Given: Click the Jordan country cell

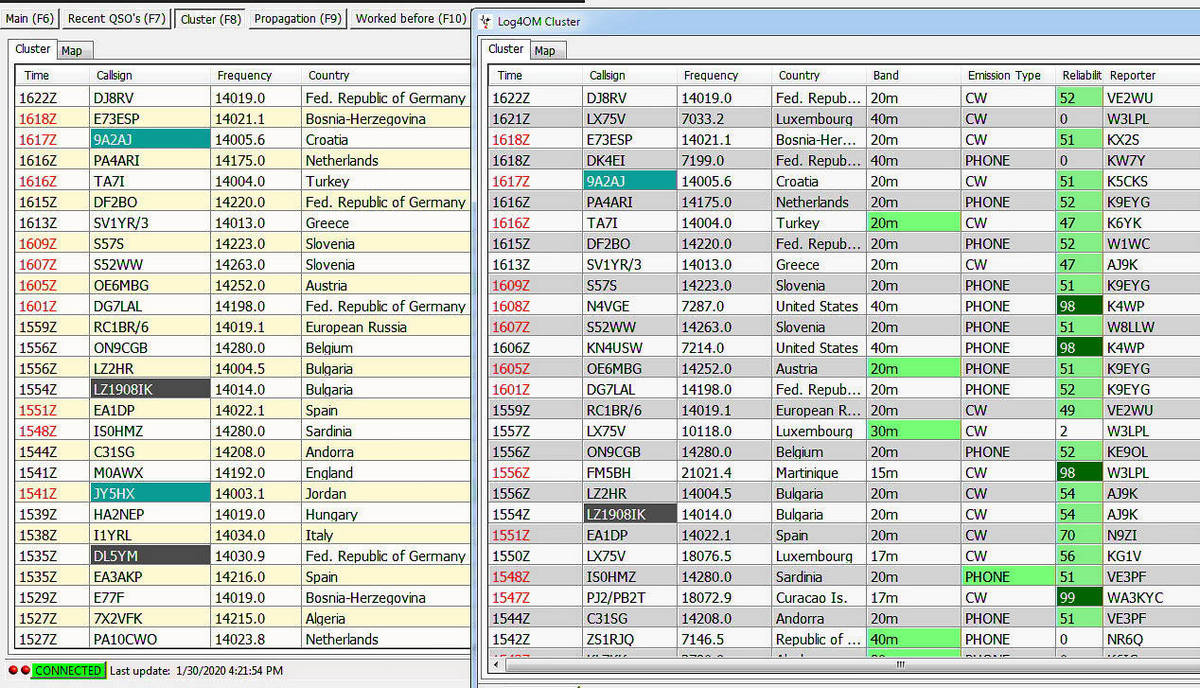Looking at the screenshot, I should [385, 493].
